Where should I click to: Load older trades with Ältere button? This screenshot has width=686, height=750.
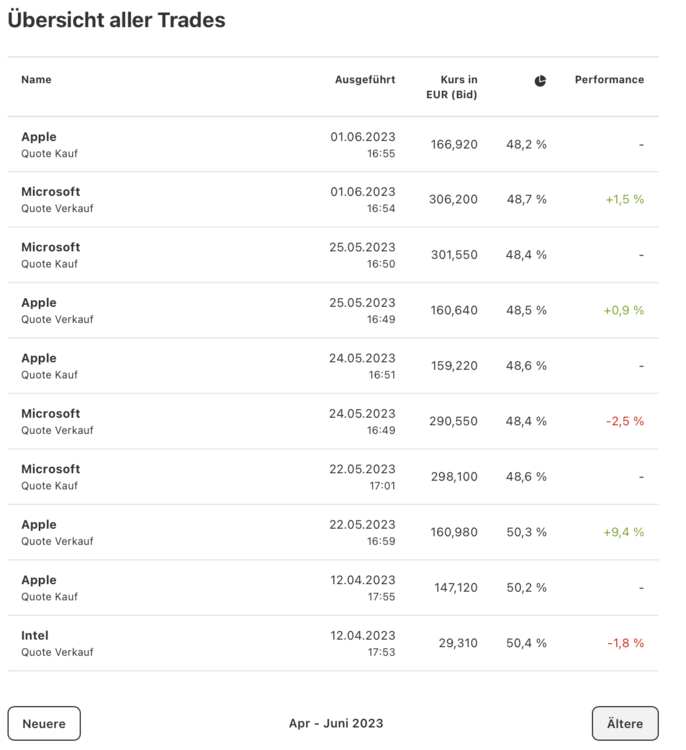coord(625,723)
